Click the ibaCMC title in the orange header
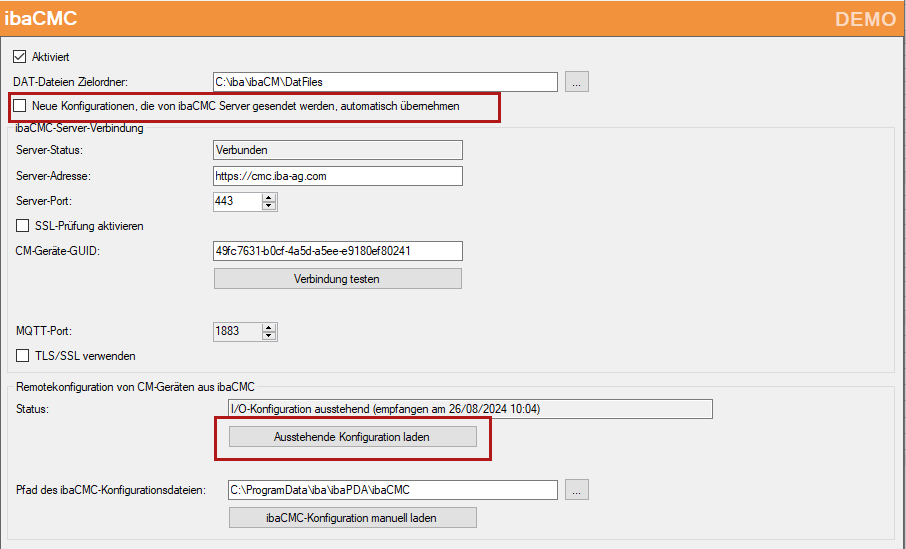The height and width of the screenshot is (549, 906). 40,18
